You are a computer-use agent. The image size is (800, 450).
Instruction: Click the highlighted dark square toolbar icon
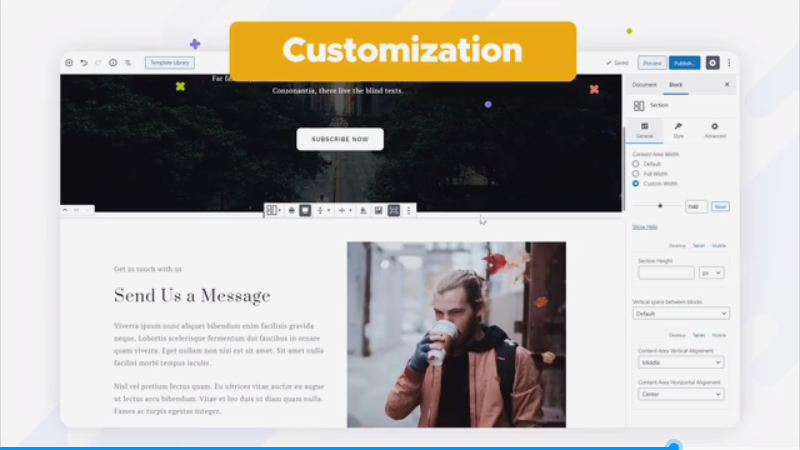tap(305, 210)
